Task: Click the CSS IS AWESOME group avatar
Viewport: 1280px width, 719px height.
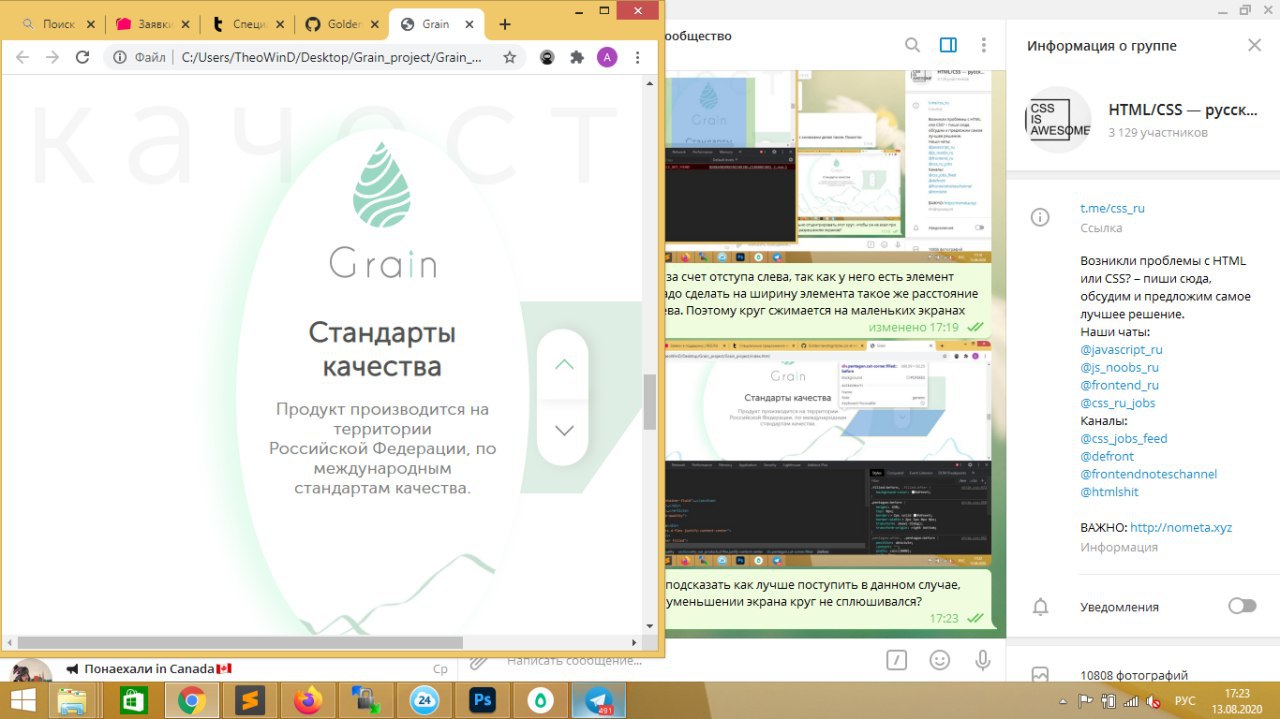Action: pyautogui.click(x=1059, y=120)
